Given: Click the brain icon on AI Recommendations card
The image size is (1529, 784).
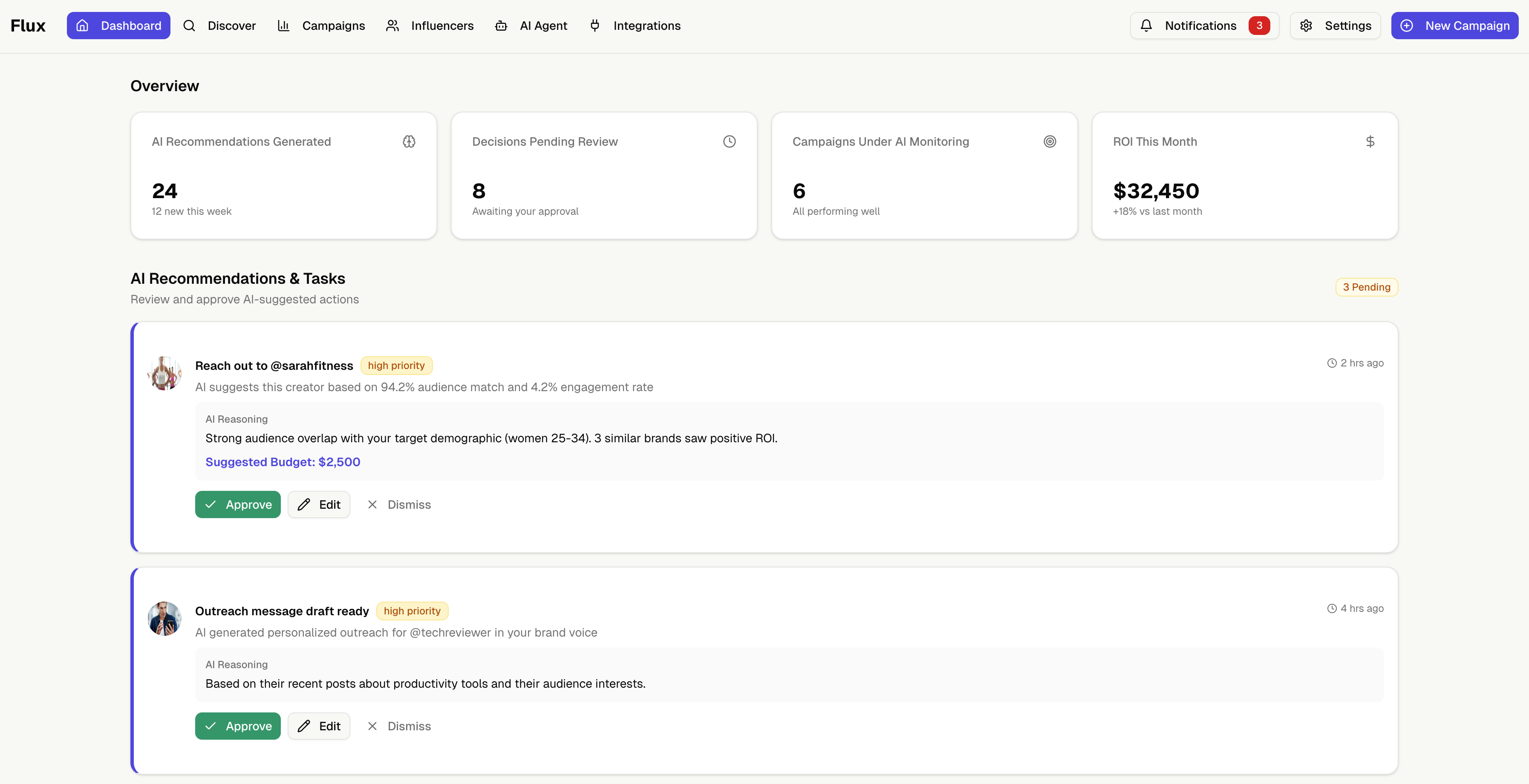Looking at the screenshot, I should point(409,141).
